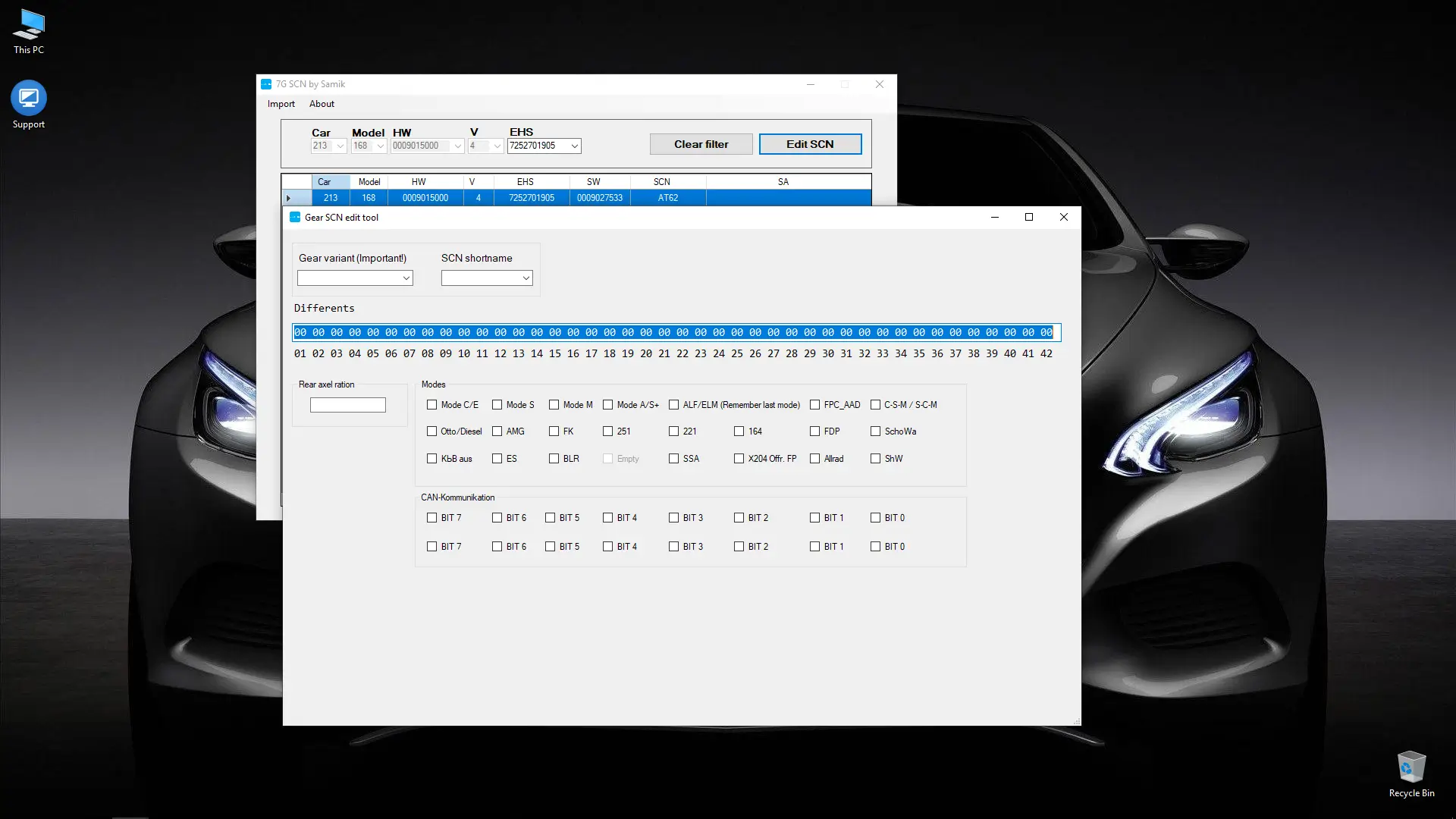Toggle the Allrad checkbox
The height and width of the screenshot is (819, 1456).
tap(815, 459)
